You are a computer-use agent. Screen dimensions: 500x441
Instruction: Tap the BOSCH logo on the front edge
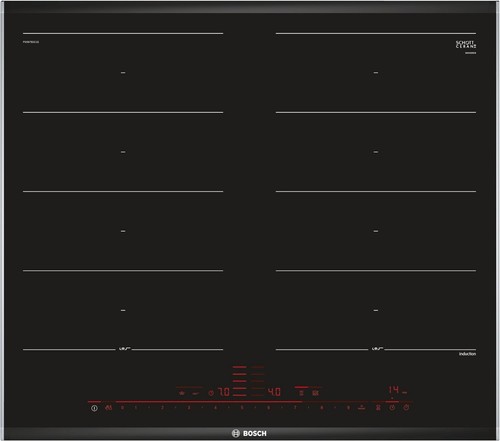[249, 433]
